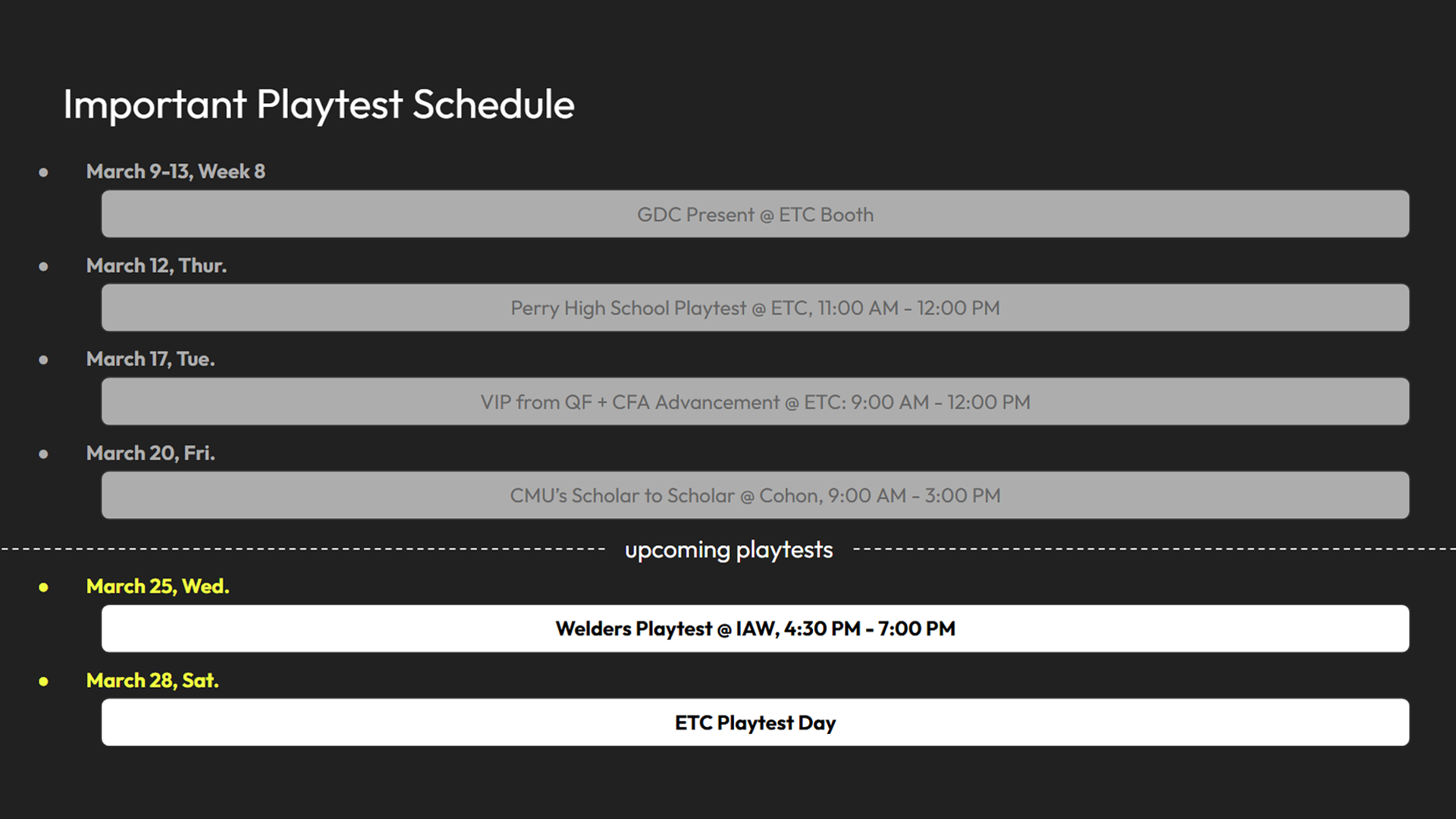Click the bullet beside March 17, Tue.

click(43, 360)
